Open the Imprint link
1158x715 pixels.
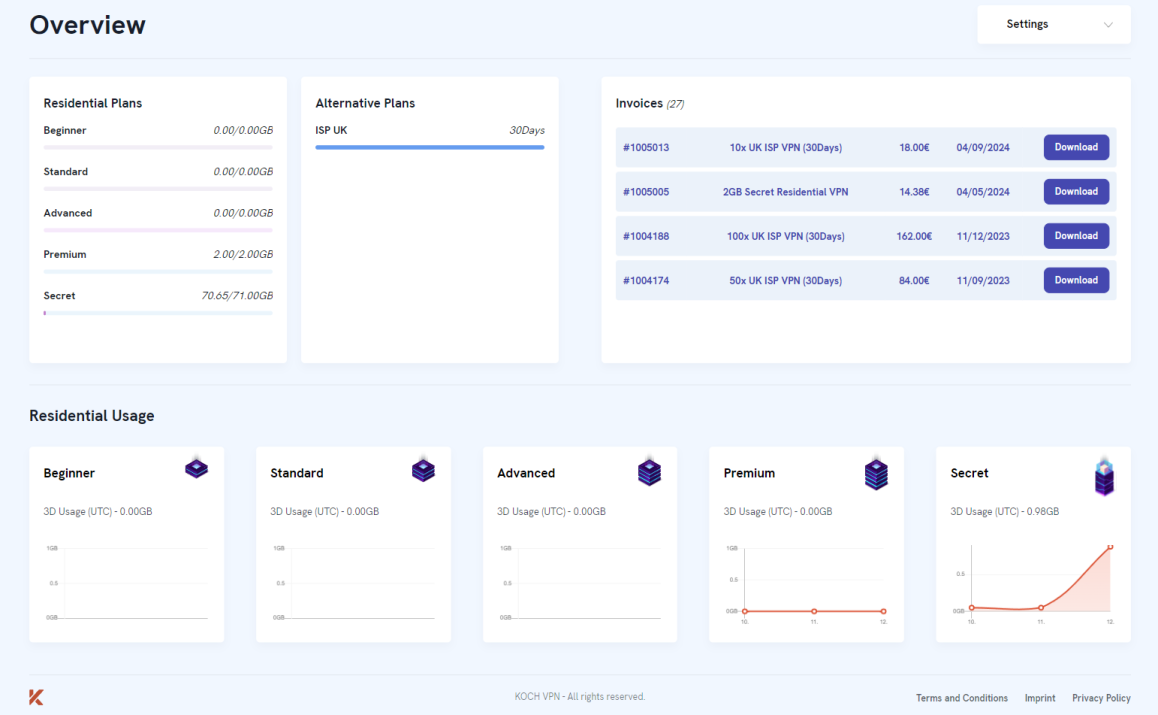click(x=1040, y=698)
